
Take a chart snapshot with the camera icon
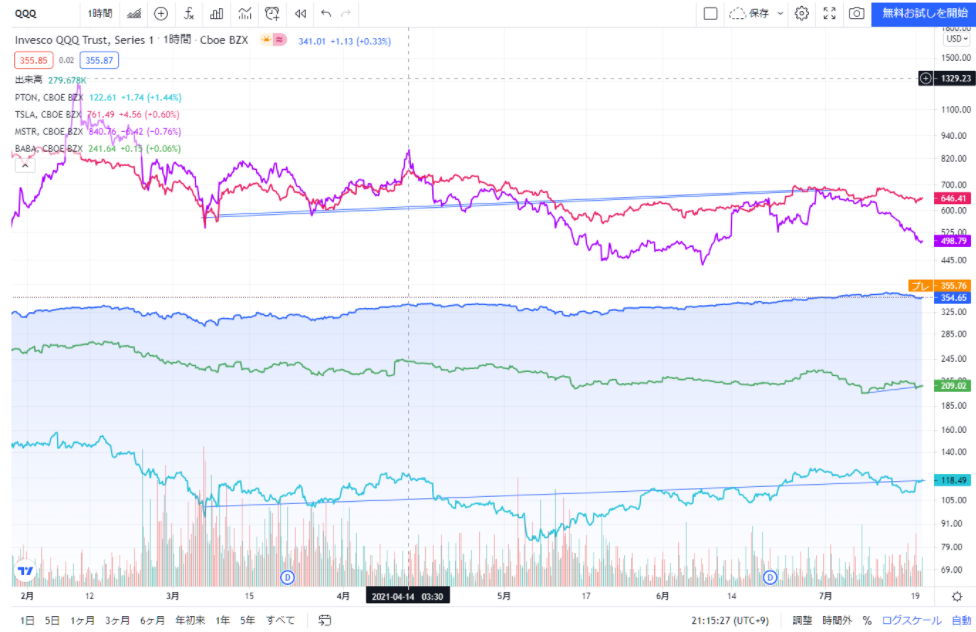click(856, 14)
